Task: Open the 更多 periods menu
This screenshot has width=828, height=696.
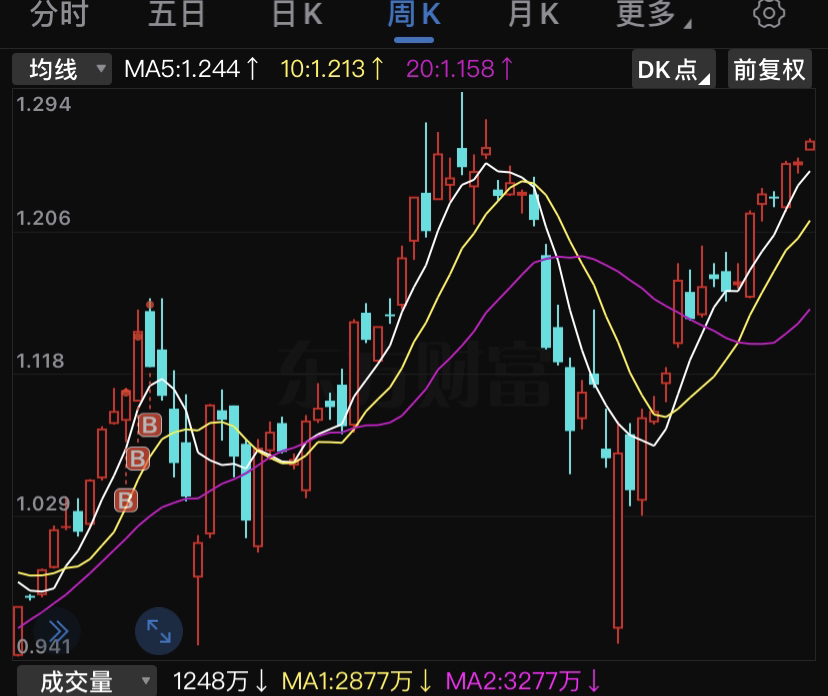Action: click(x=653, y=14)
